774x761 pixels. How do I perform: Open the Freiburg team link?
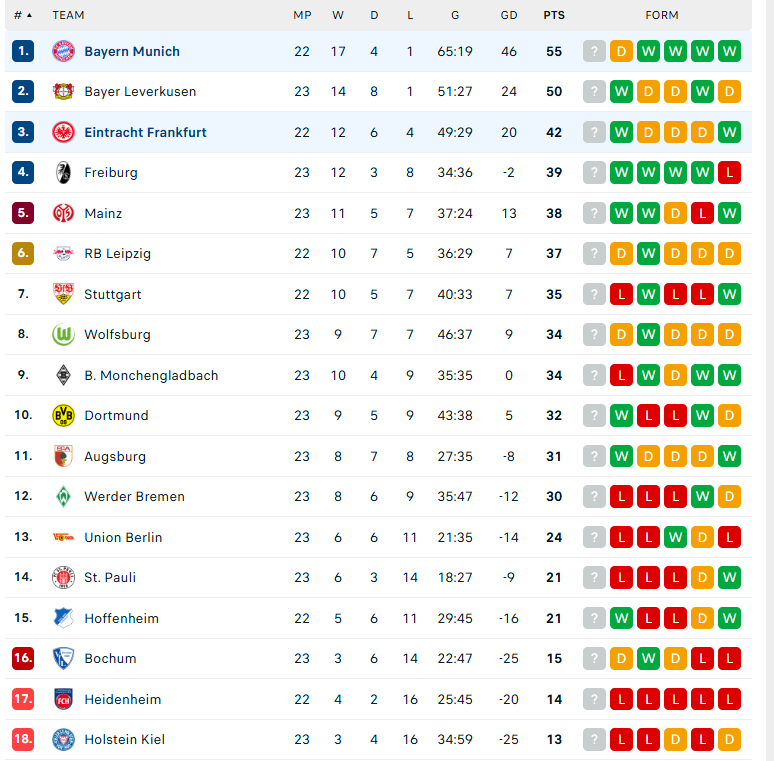tap(111, 173)
